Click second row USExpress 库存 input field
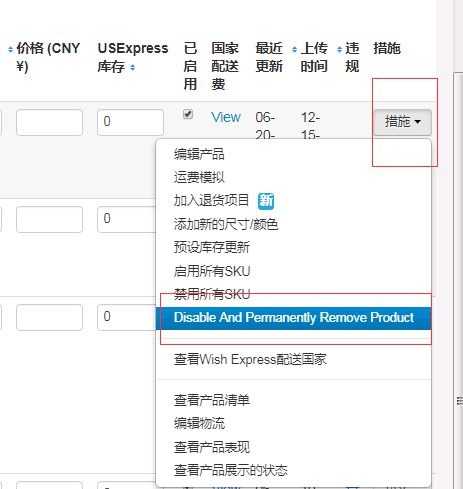The image size is (463, 489). point(127,219)
